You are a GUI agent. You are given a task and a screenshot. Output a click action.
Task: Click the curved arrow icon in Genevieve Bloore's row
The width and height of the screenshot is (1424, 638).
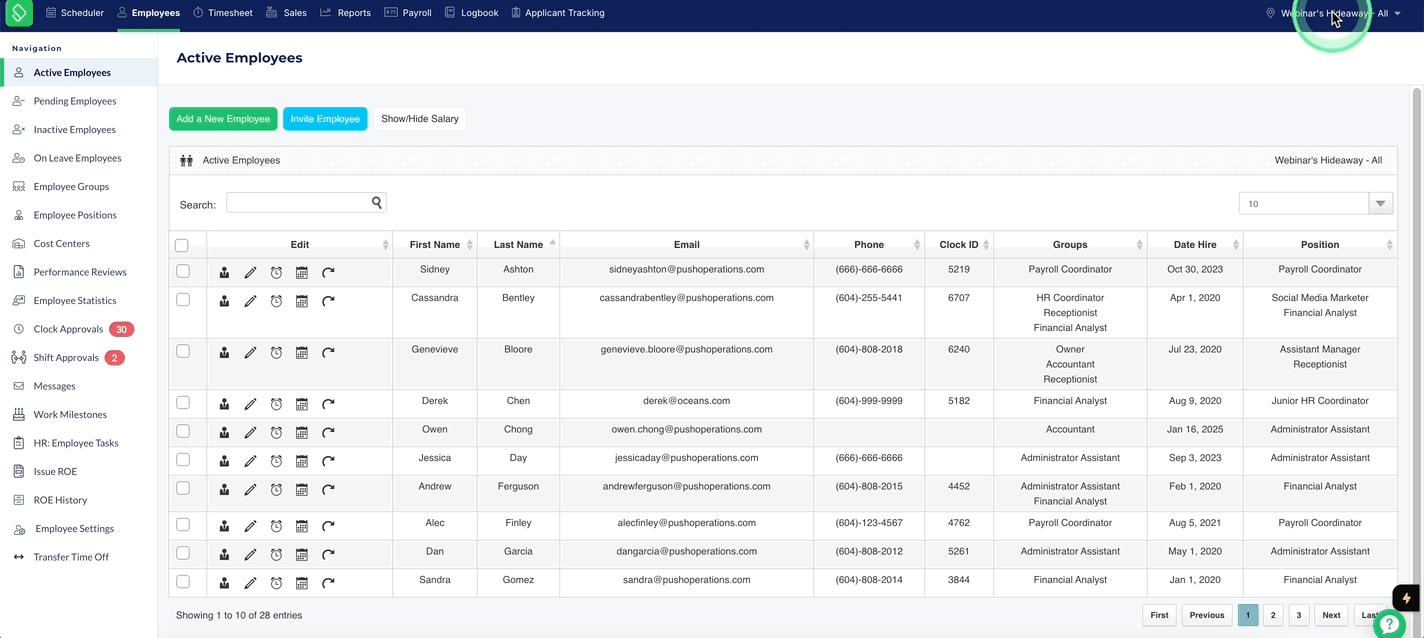point(328,352)
